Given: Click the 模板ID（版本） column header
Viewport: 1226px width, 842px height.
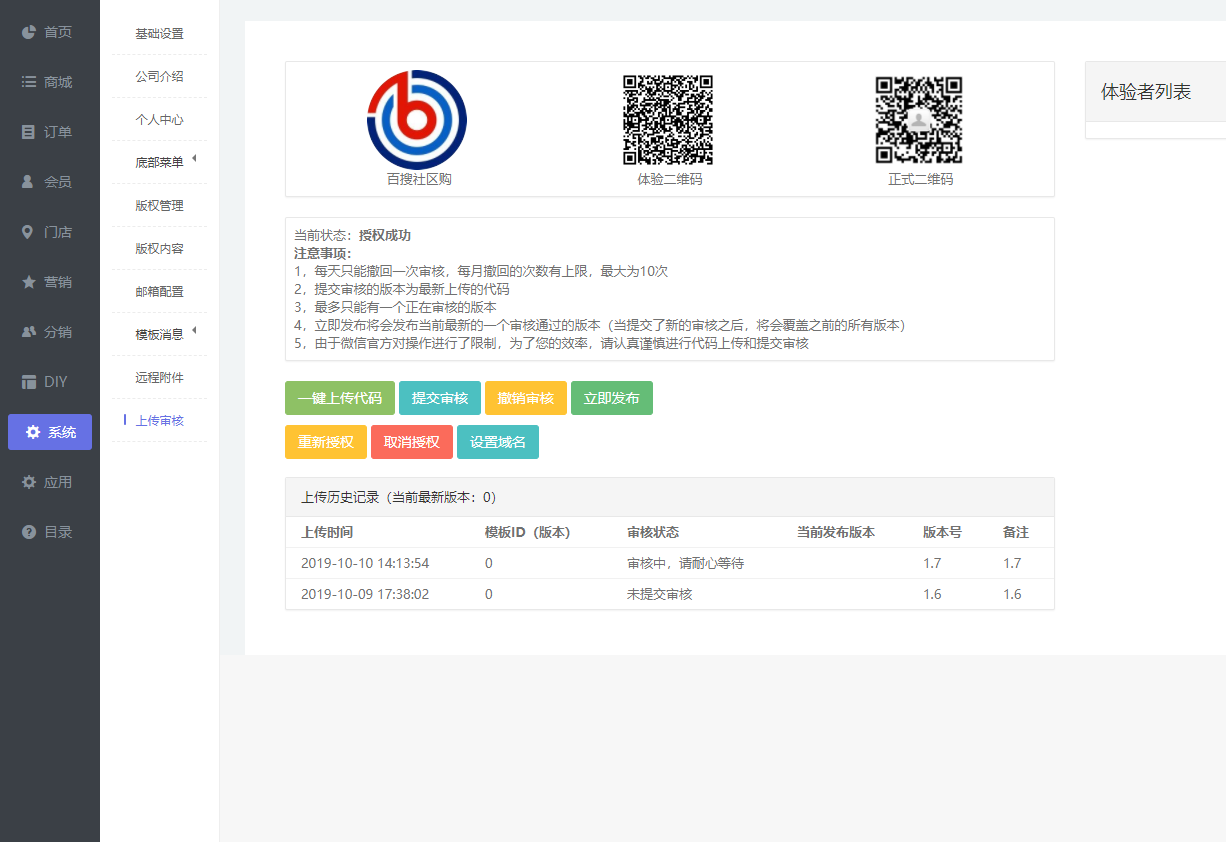Looking at the screenshot, I should [527, 532].
